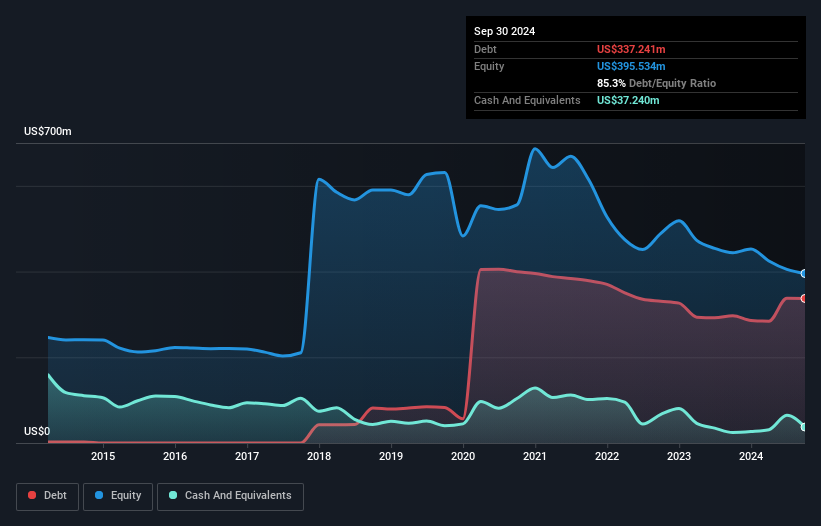Click the 2016 x-axis label

(x=175, y=456)
